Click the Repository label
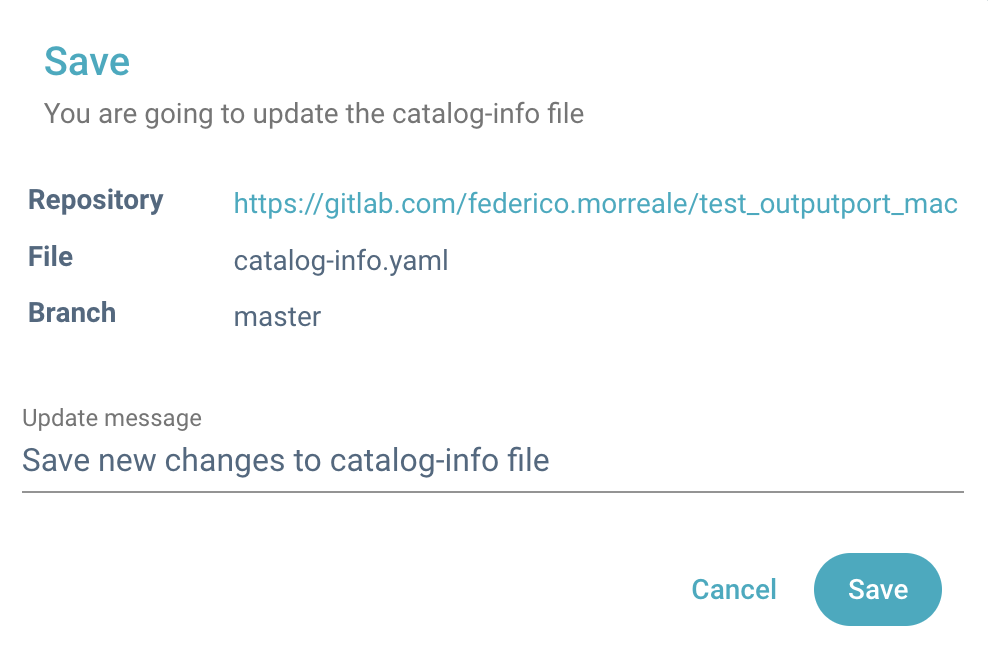This screenshot has width=988, height=671. [96, 200]
